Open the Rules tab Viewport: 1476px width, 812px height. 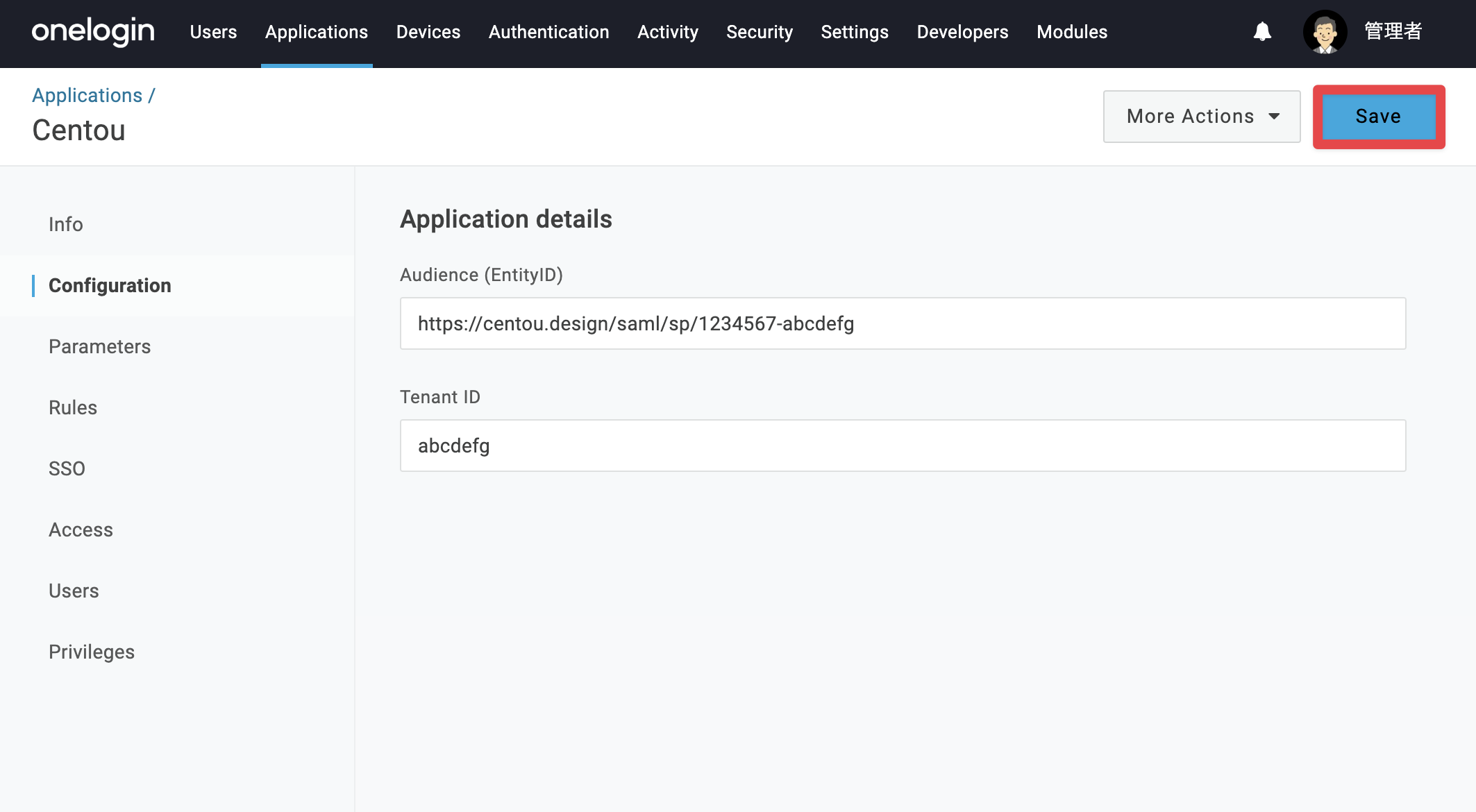click(73, 407)
